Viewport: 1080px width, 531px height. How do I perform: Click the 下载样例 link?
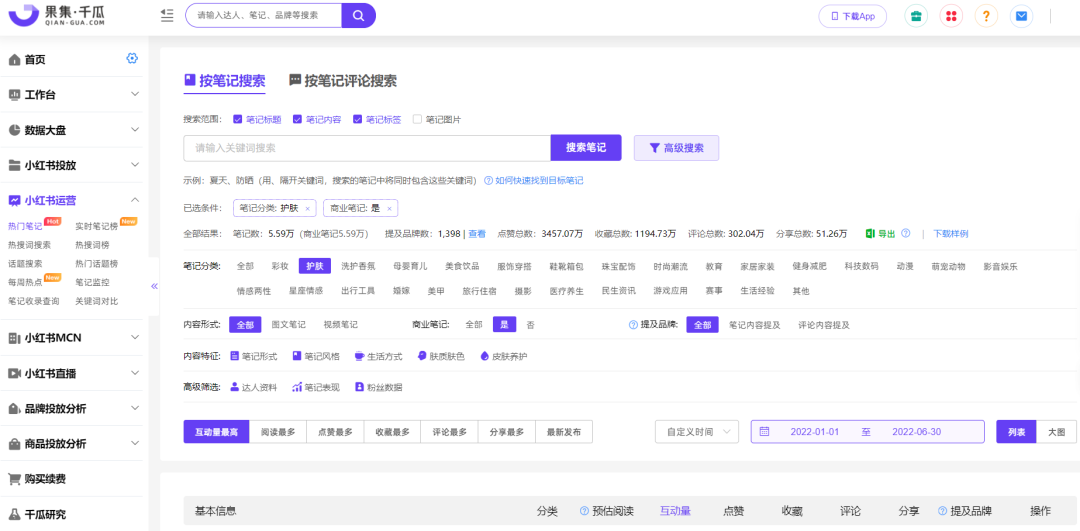click(950, 234)
